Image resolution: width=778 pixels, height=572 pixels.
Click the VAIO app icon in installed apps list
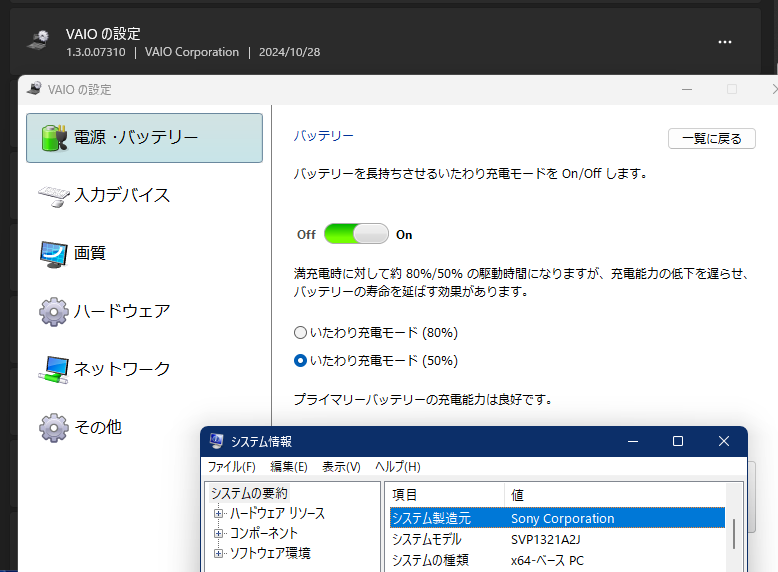click(39, 40)
